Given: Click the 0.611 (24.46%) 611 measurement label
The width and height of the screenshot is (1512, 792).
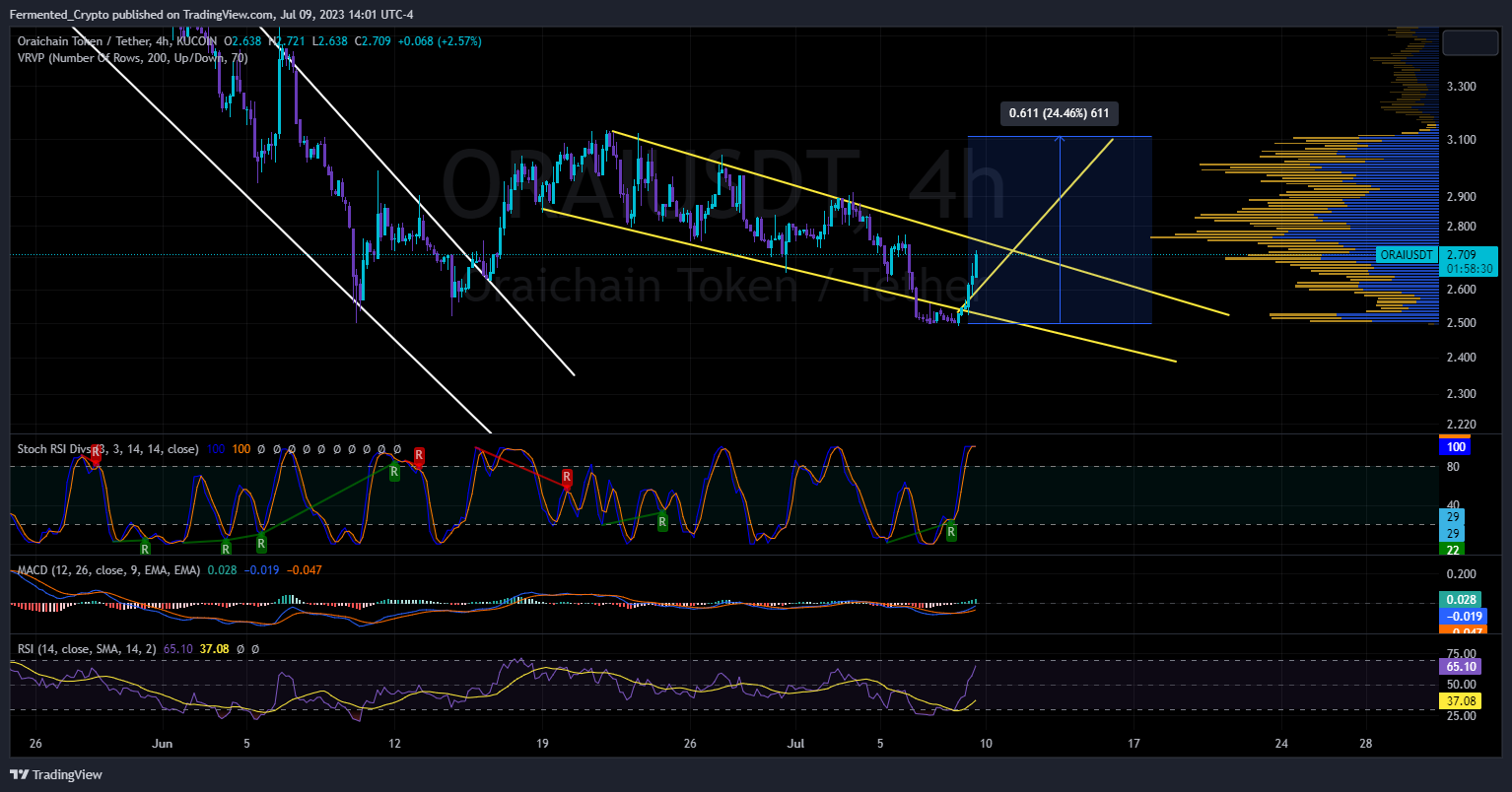Looking at the screenshot, I should 1060,113.
